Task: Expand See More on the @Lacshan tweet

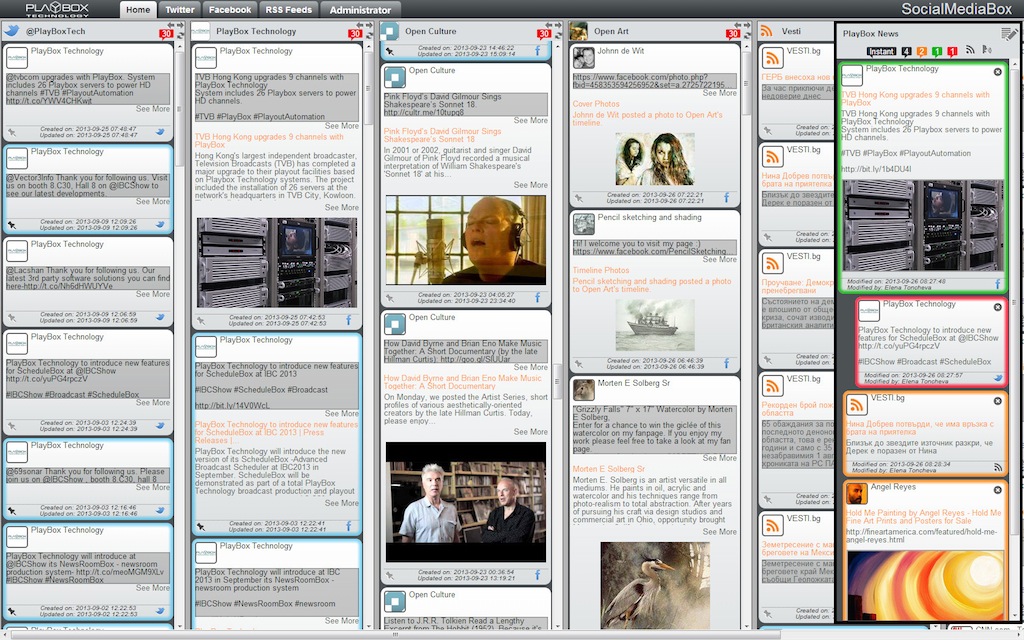Action: pyautogui.click(x=153, y=295)
